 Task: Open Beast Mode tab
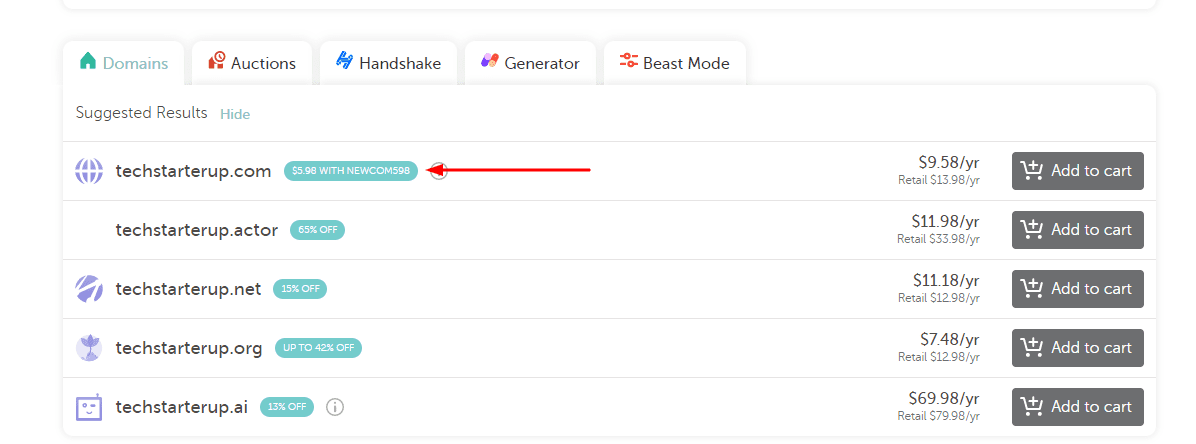[675, 63]
